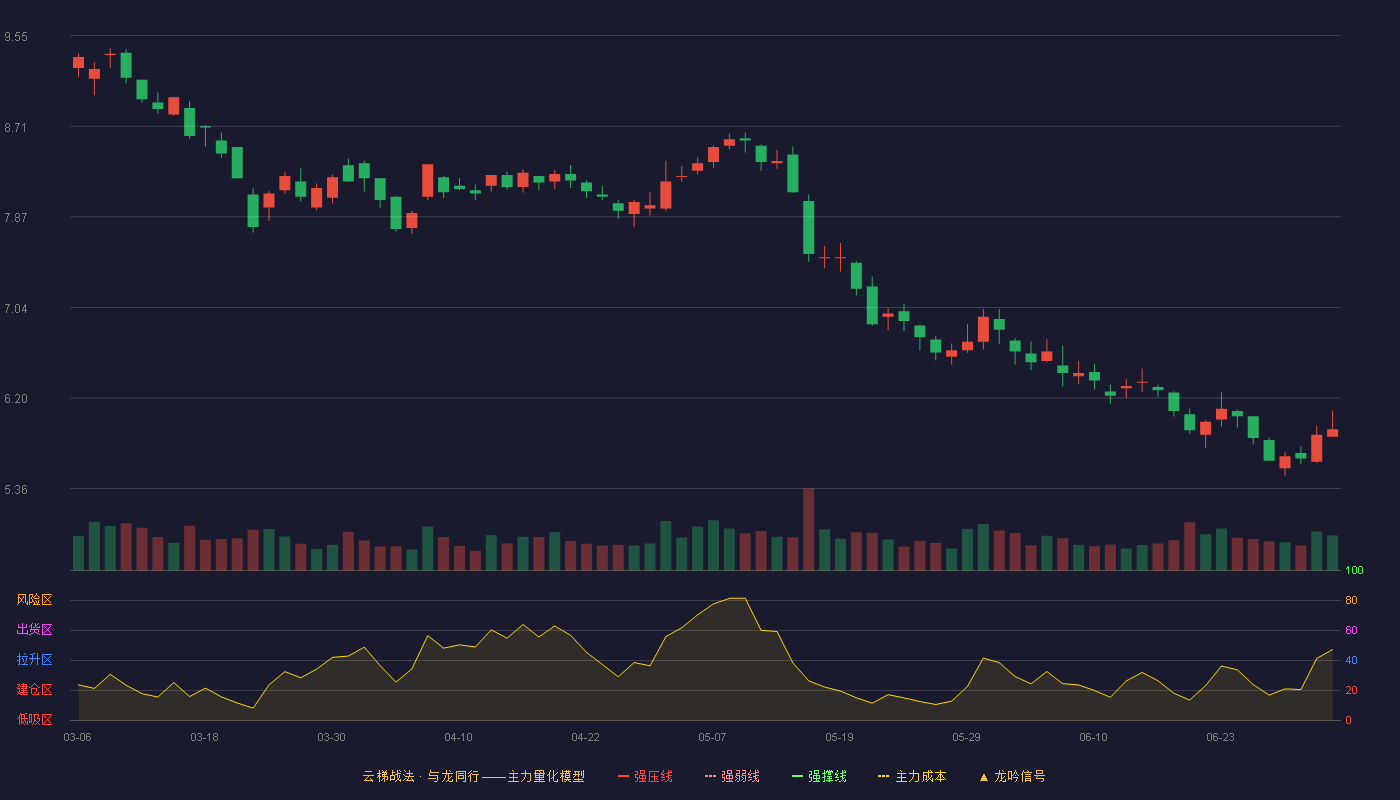Click the 06-23 date label
This screenshot has height=800, width=1400.
1220,737
